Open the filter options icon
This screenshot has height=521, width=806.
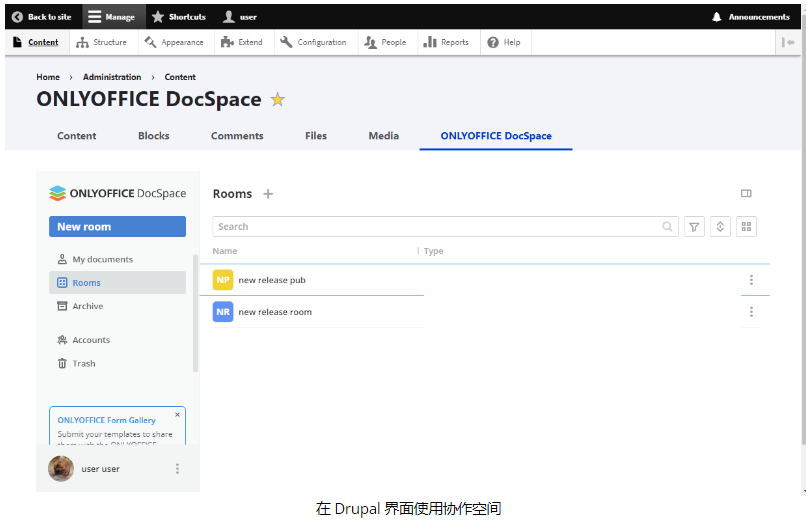pyautogui.click(x=694, y=227)
